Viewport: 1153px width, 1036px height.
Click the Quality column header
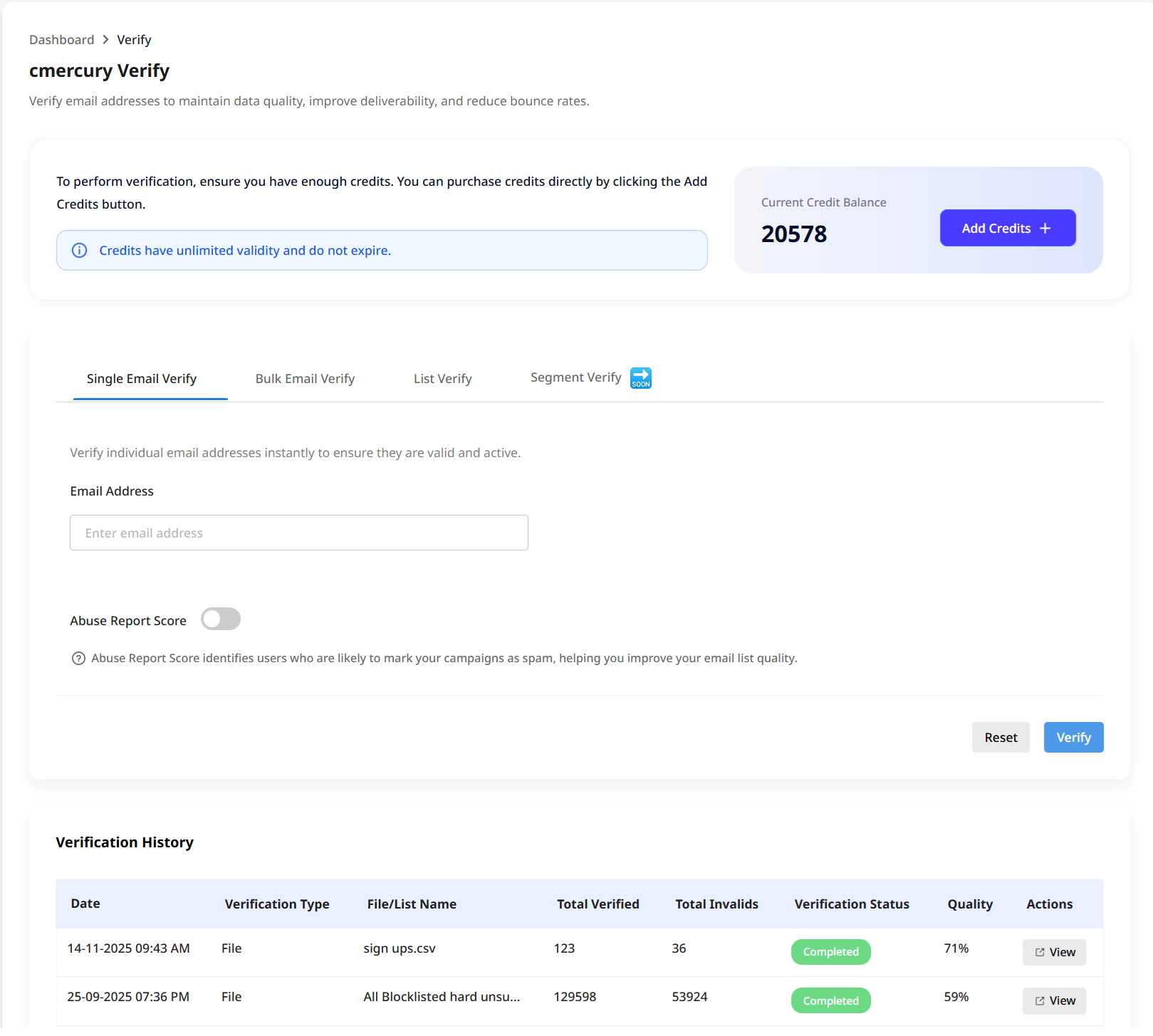969,904
